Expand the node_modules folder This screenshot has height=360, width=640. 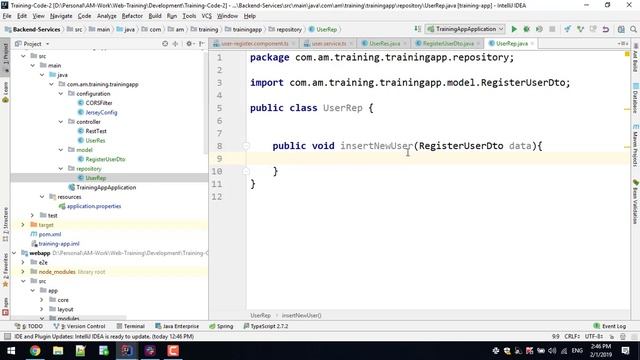click(23, 271)
